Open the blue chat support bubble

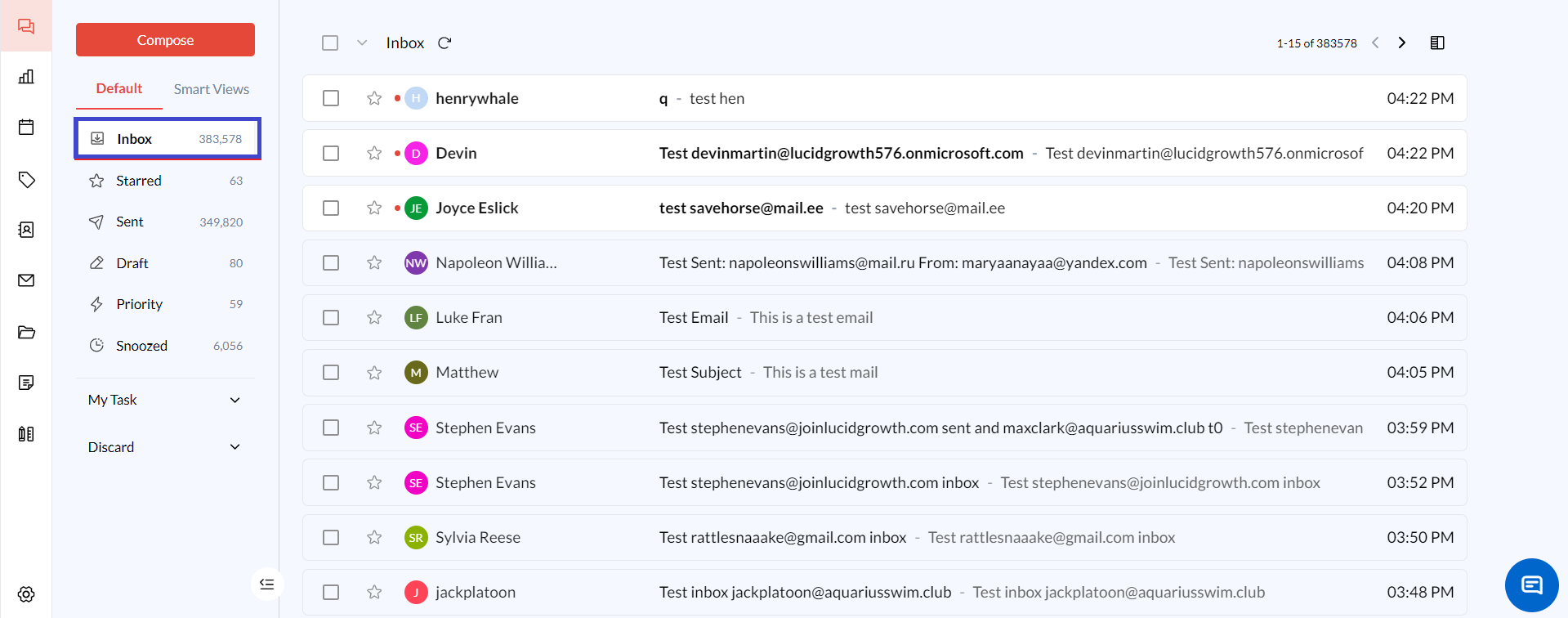point(1531,585)
